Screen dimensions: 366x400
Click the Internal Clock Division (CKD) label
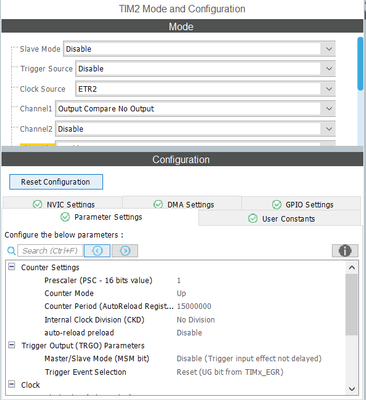(x=94, y=320)
